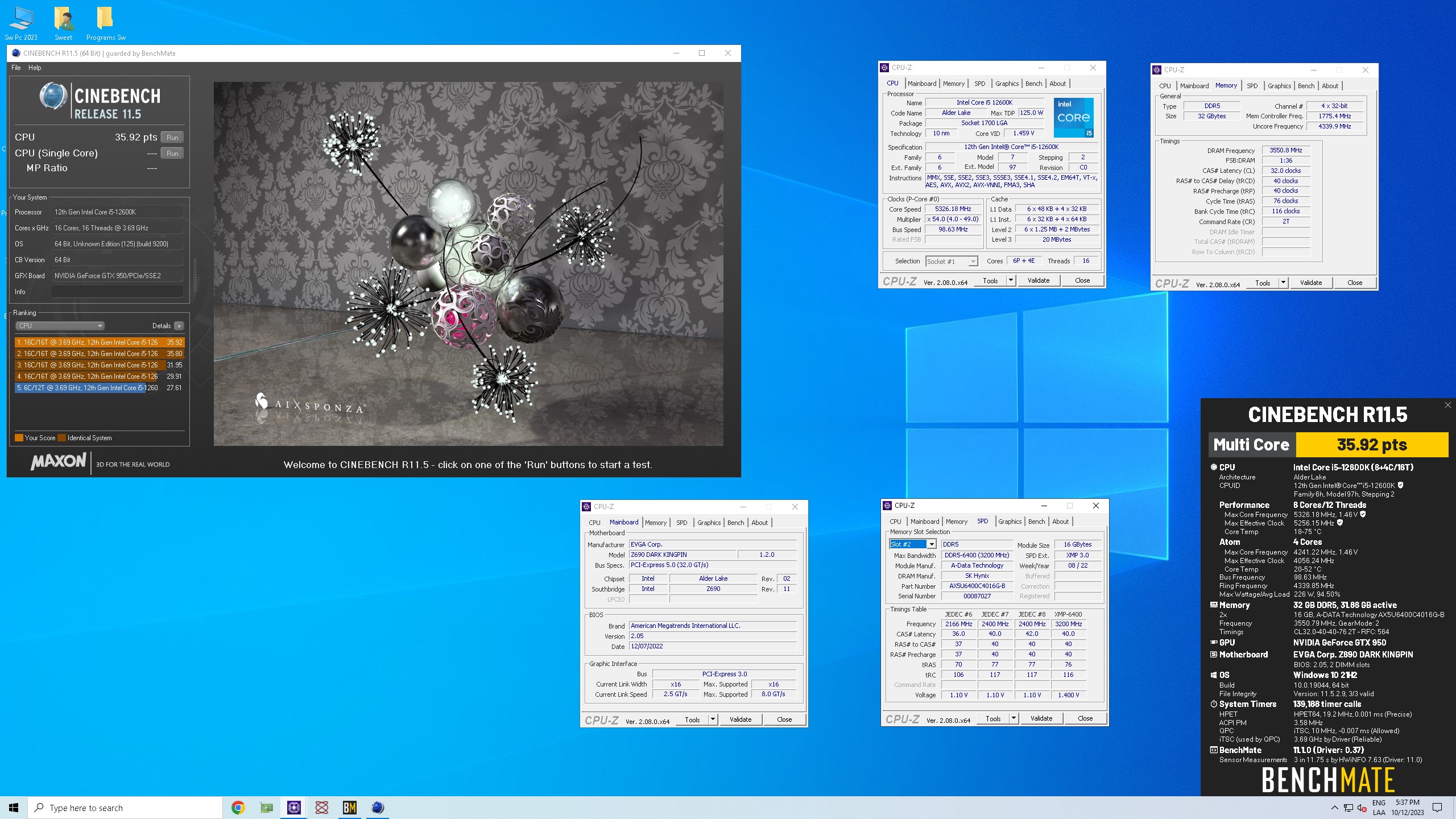The image size is (1456, 819).
Task: Click the CPU-Z Memory window title icon
Action: pyautogui.click(x=1157, y=70)
